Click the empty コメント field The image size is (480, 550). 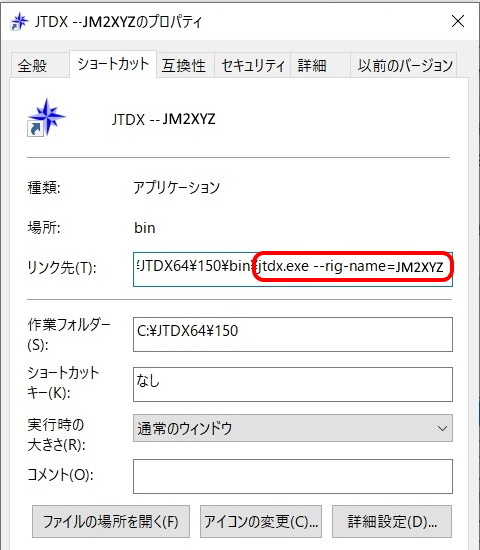point(293,476)
